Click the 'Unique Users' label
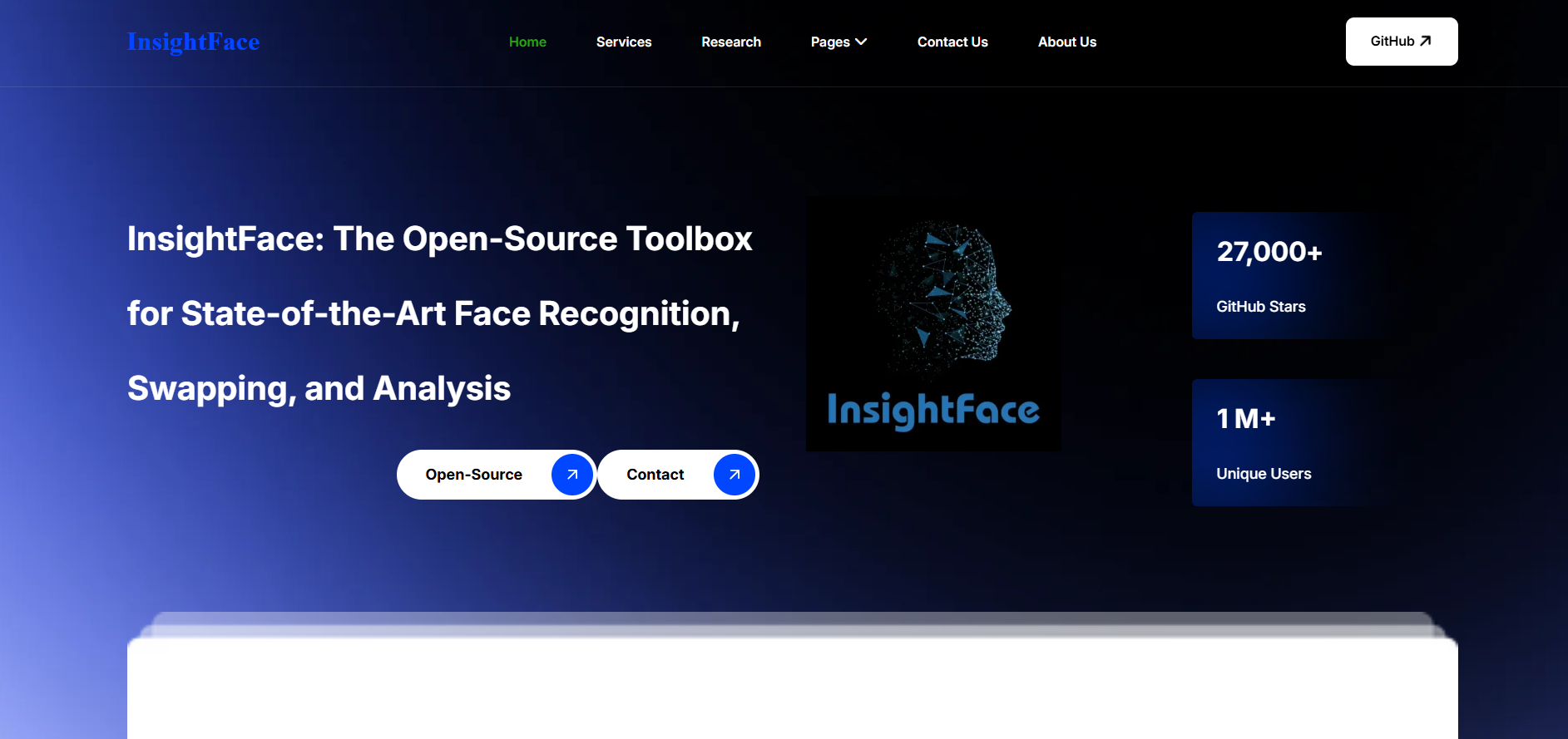Screen dimensions: 1568x739 1264,474
